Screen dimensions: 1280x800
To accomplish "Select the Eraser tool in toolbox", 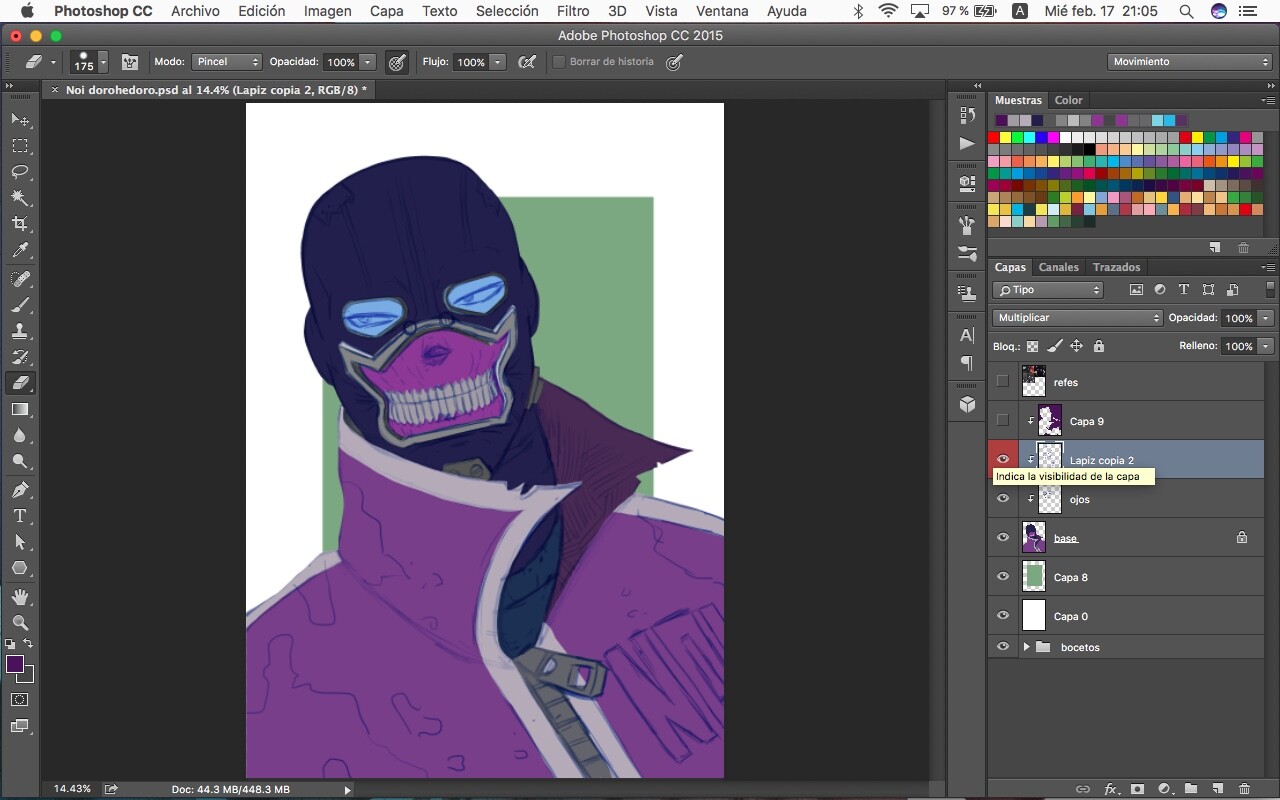I will pos(20,383).
